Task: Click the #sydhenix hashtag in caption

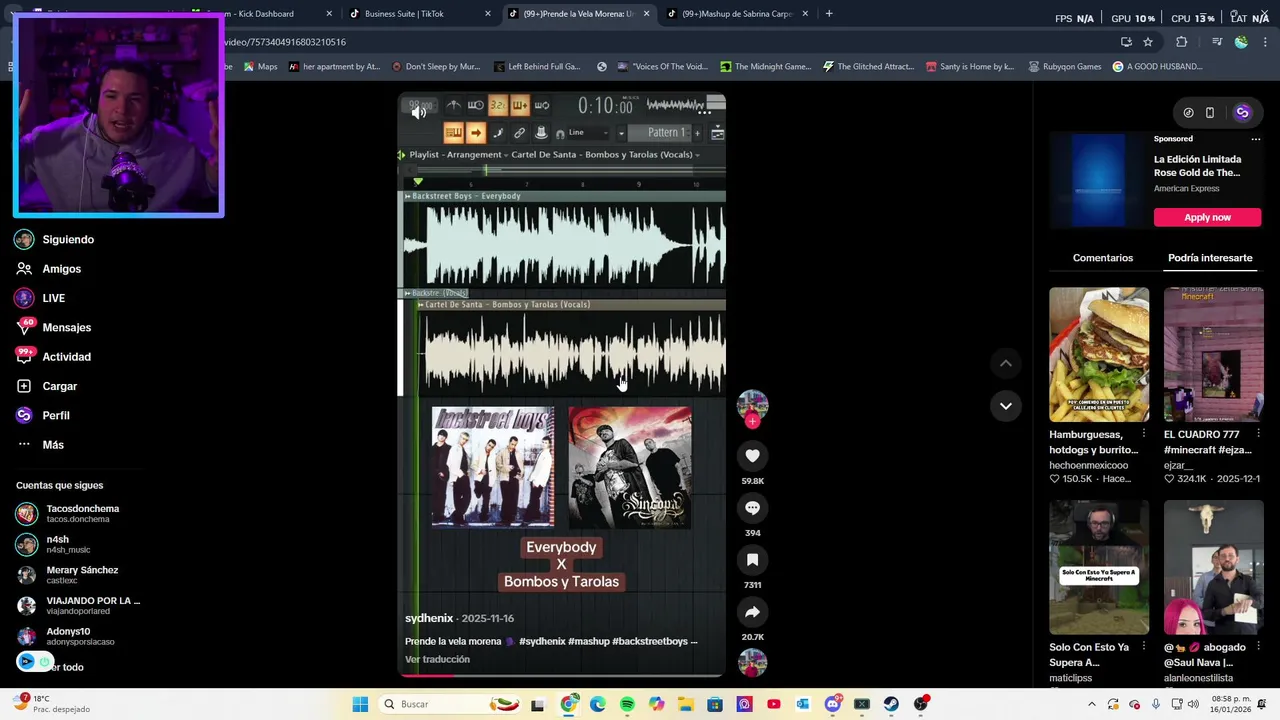Action: pyautogui.click(x=542, y=641)
